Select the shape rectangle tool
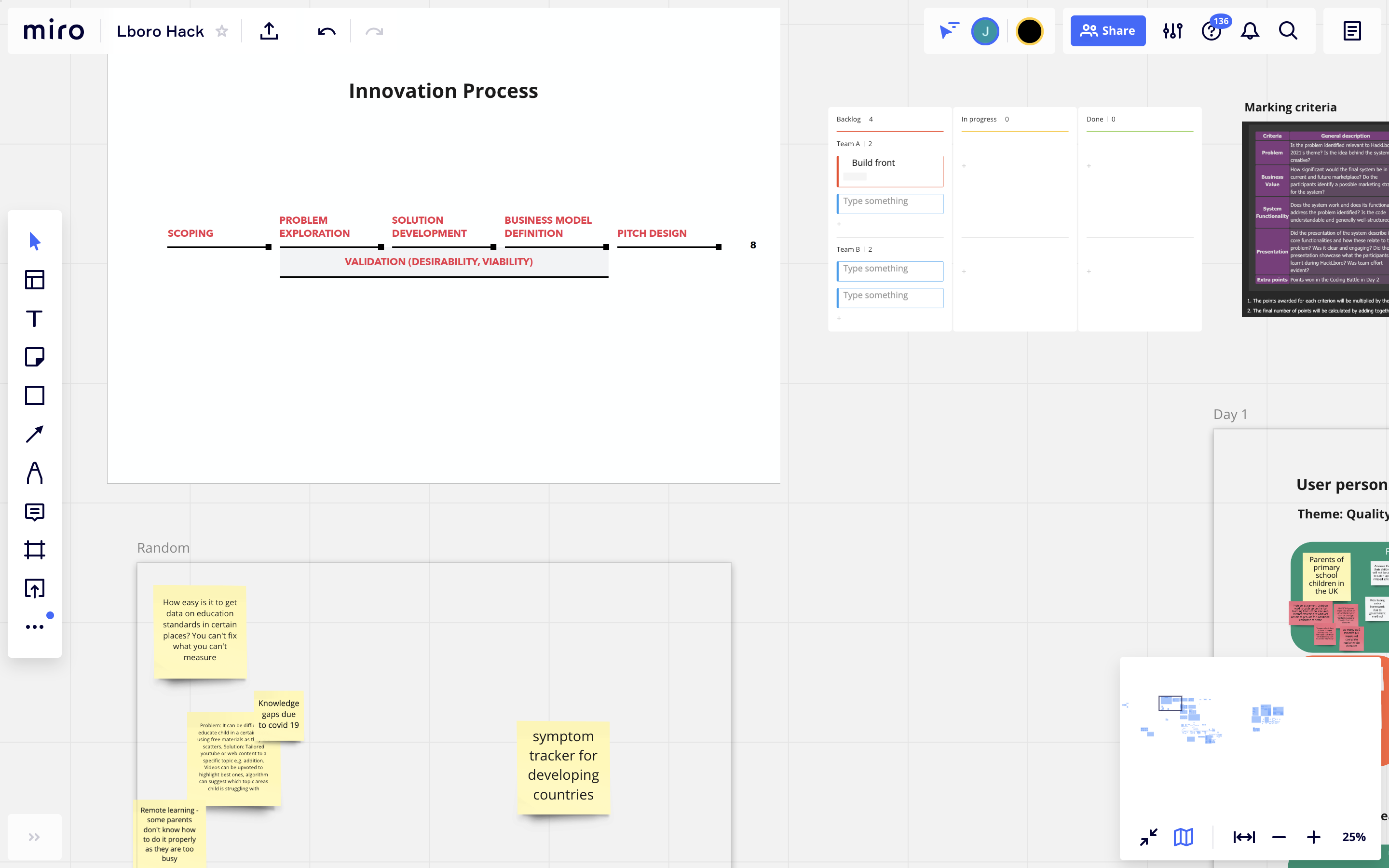The height and width of the screenshot is (868, 1389). click(34, 395)
